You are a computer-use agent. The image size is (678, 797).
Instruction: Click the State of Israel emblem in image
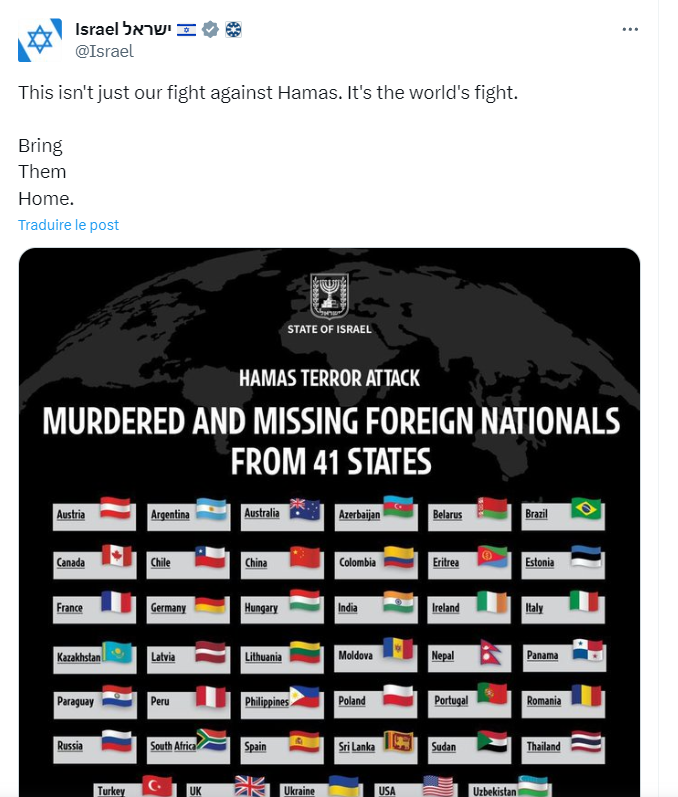(x=329, y=297)
